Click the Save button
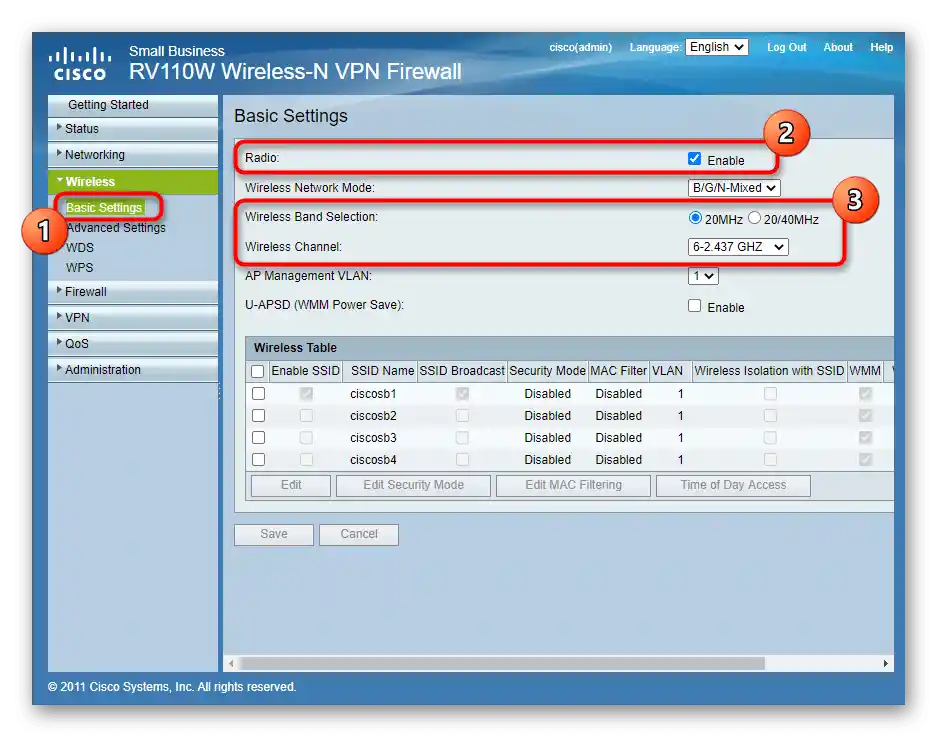937x737 pixels. point(274,534)
